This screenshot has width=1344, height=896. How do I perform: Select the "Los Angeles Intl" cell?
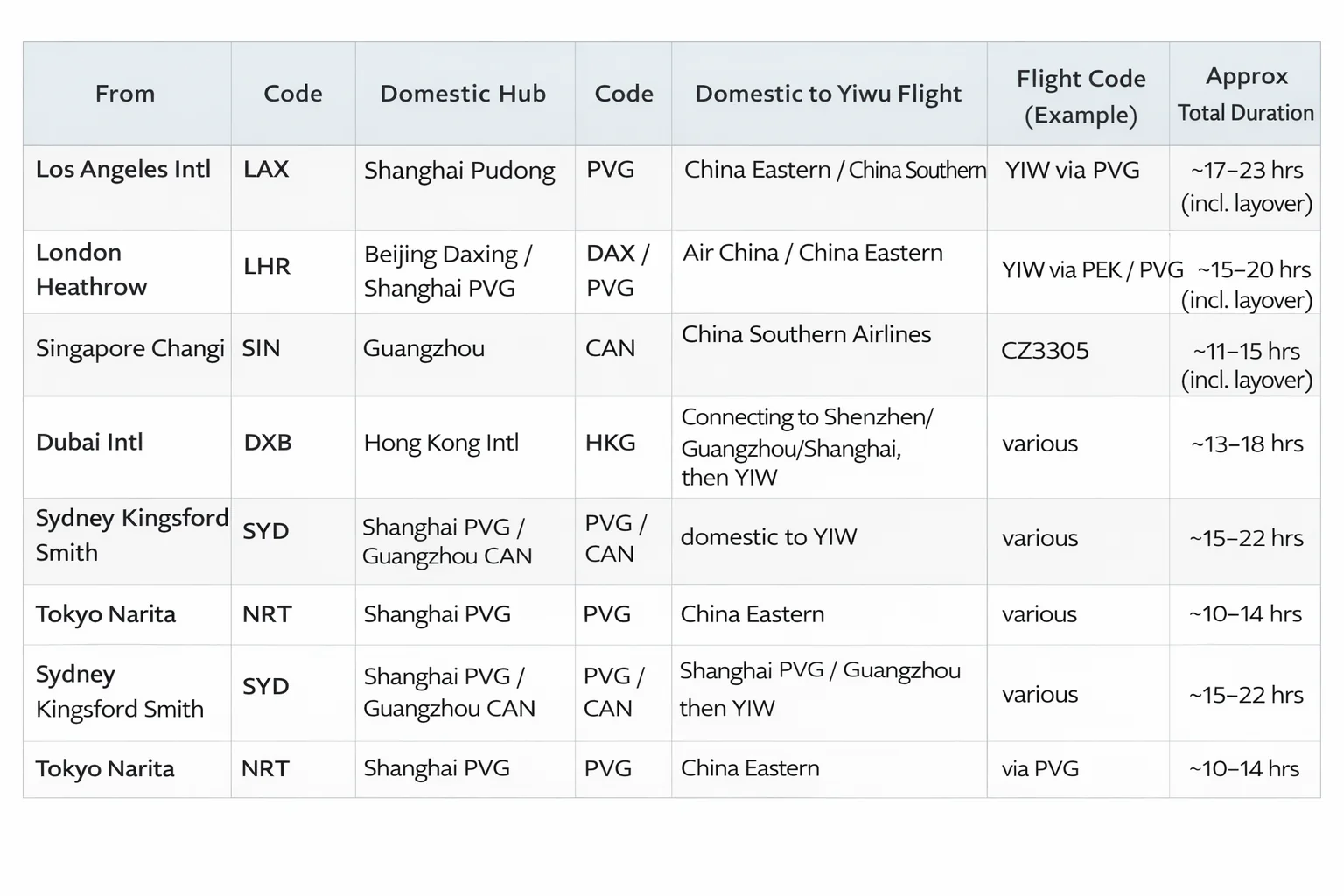(123, 169)
